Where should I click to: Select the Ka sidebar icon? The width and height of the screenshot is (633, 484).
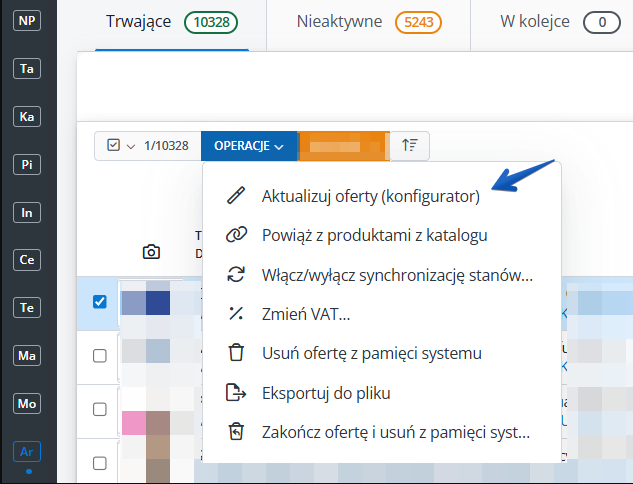coord(27,117)
